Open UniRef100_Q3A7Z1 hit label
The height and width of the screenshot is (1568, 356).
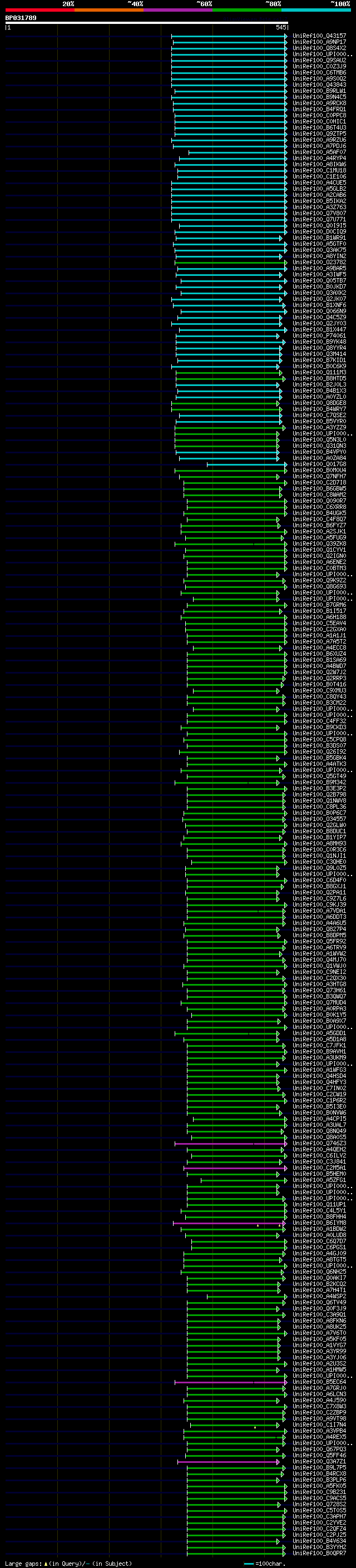tap(319, 1461)
